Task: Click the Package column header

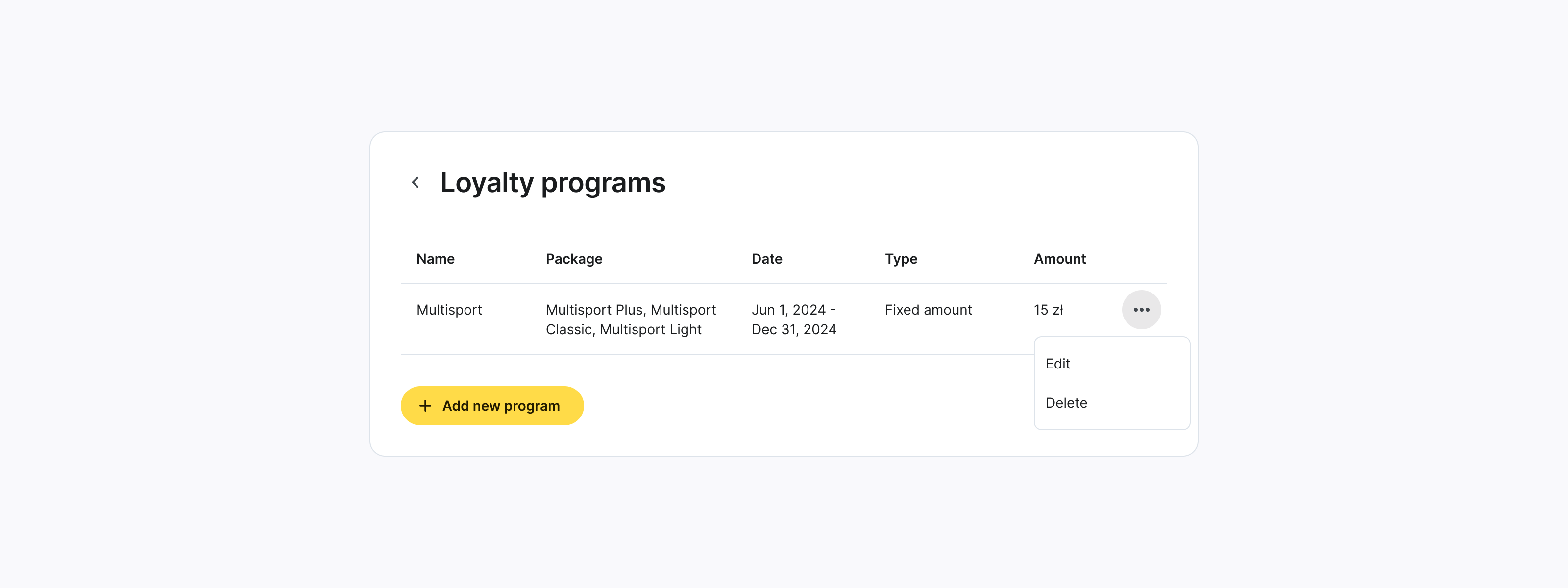Action: tap(574, 259)
